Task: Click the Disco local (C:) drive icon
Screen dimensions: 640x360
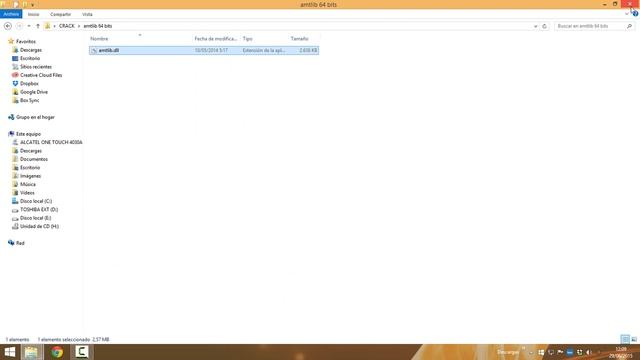Action: coord(15,201)
